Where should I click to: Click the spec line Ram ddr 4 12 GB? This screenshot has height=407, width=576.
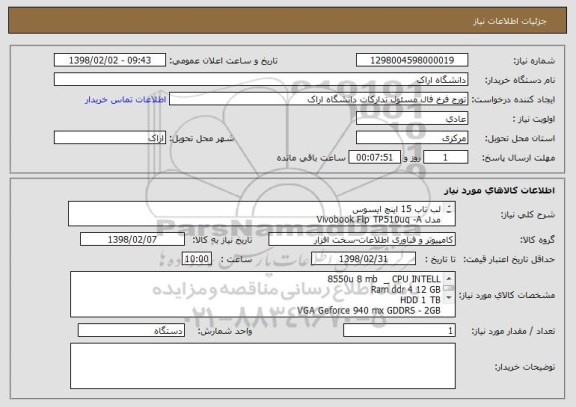(x=406, y=289)
